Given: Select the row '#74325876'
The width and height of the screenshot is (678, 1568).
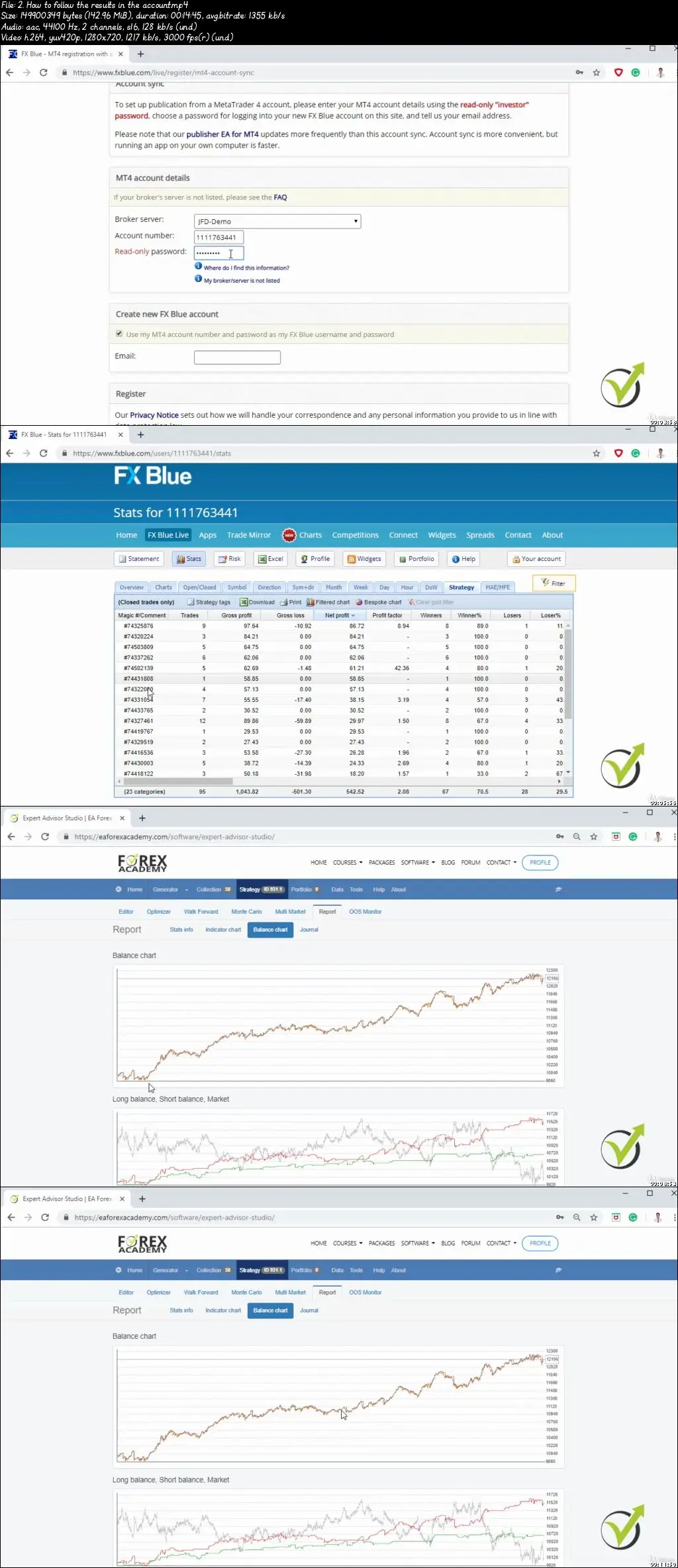Looking at the screenshot, I should 340,626.
